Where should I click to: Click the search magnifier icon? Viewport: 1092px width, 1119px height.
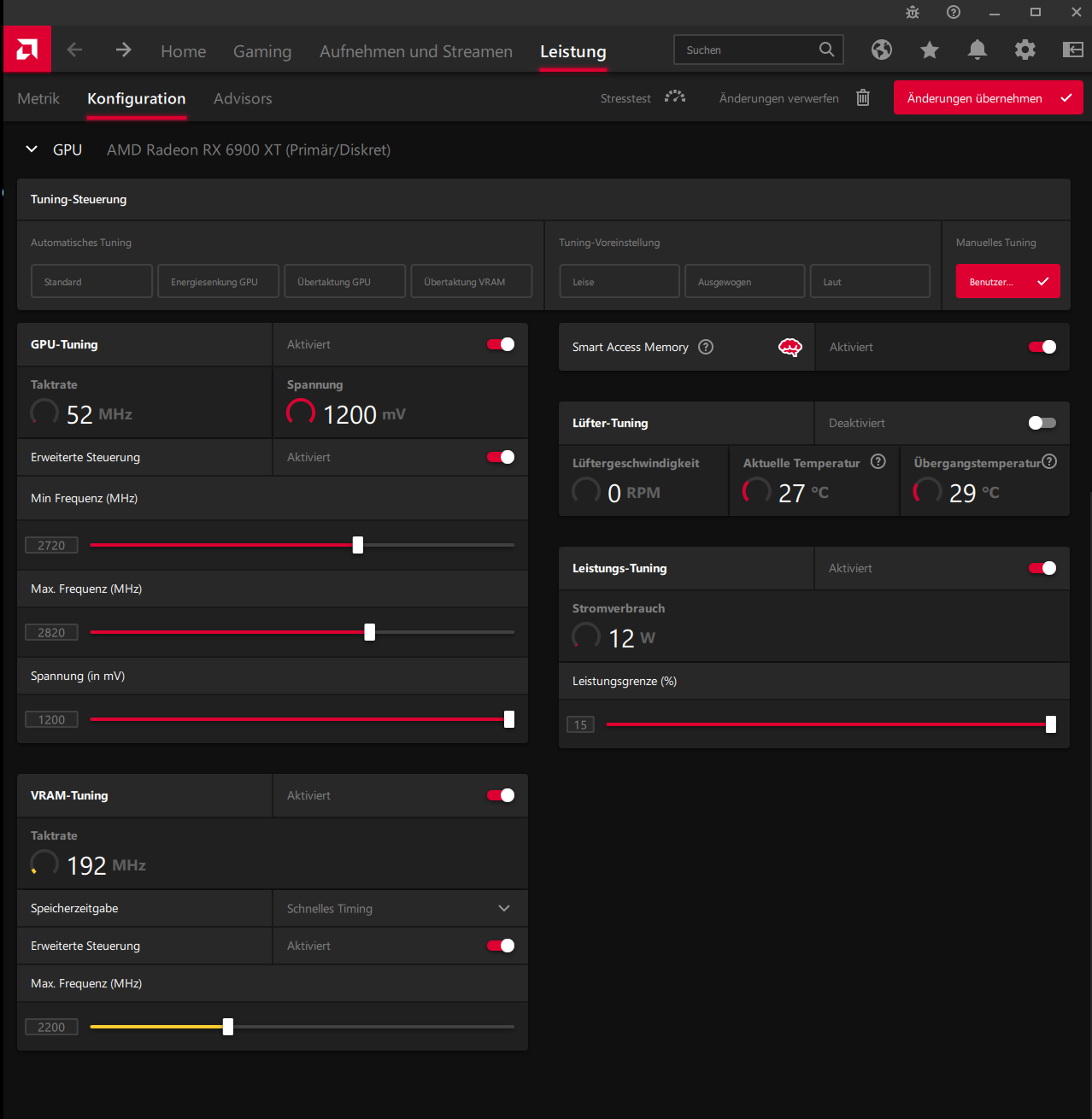[x=826, y=50]
